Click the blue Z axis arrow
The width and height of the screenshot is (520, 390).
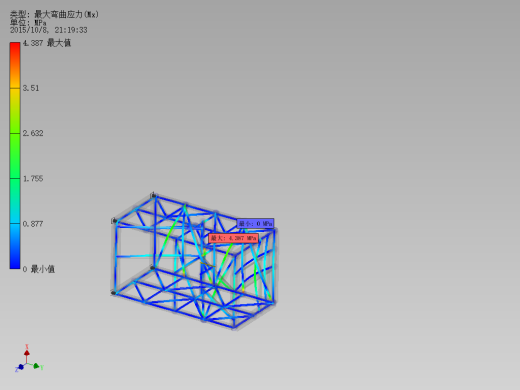pyautogui.click(x=20, y=367)
